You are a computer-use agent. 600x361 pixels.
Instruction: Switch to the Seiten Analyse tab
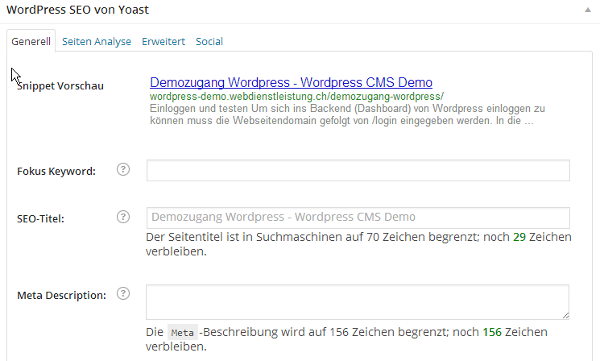coord(96,41)
